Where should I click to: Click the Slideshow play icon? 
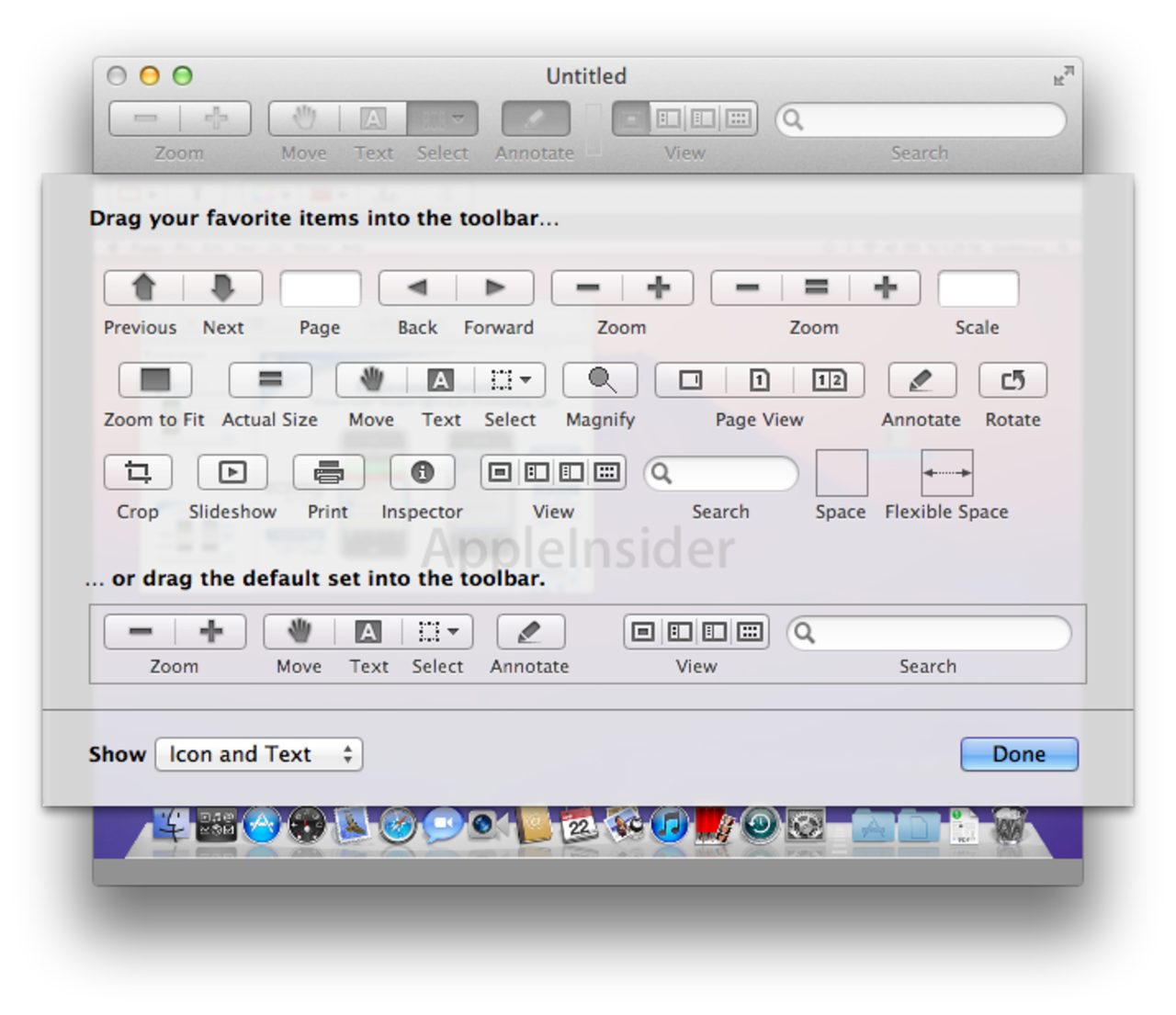click(x=232, y=472)
